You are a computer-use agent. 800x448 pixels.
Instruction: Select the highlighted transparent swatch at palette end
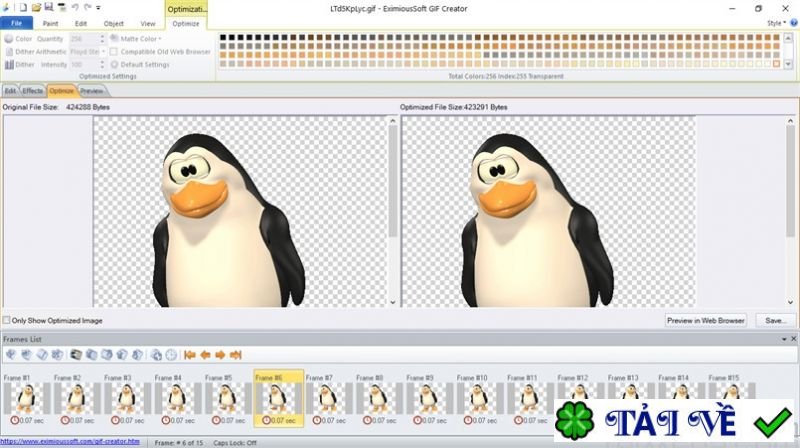click(x=777, y=64)
